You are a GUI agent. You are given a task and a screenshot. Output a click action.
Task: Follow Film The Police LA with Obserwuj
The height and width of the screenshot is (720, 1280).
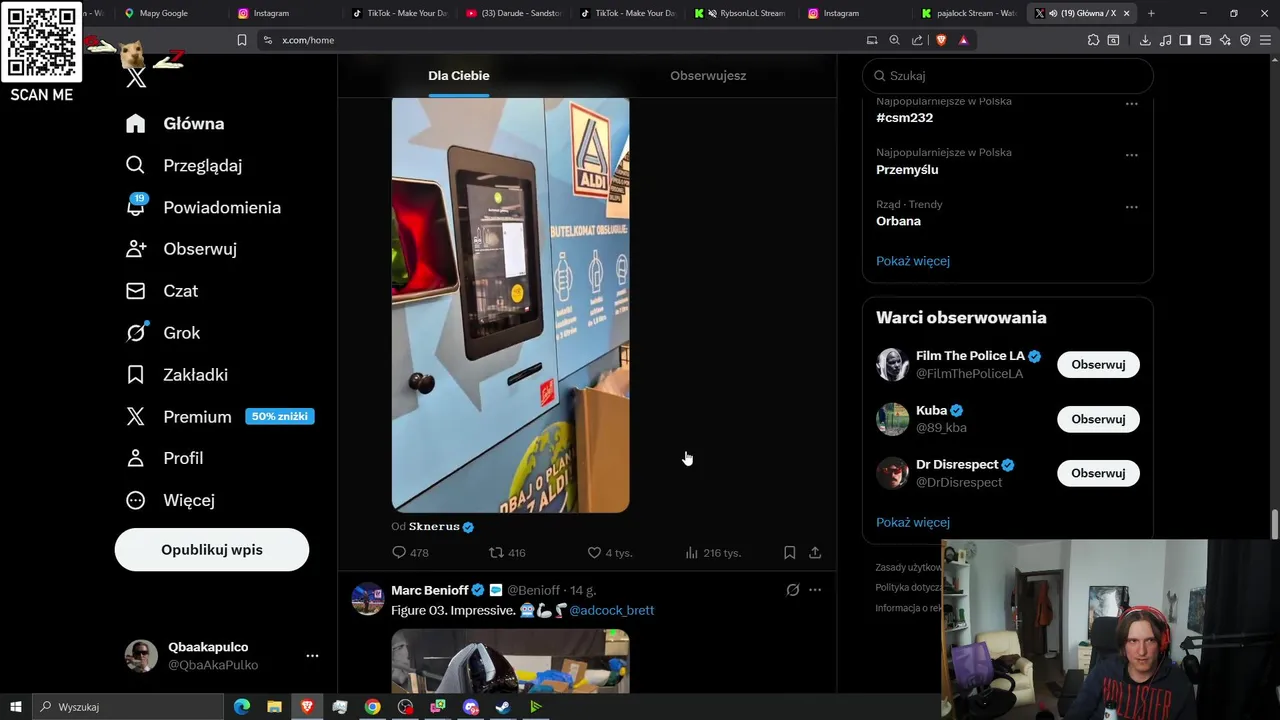[x=1098, y=365]
